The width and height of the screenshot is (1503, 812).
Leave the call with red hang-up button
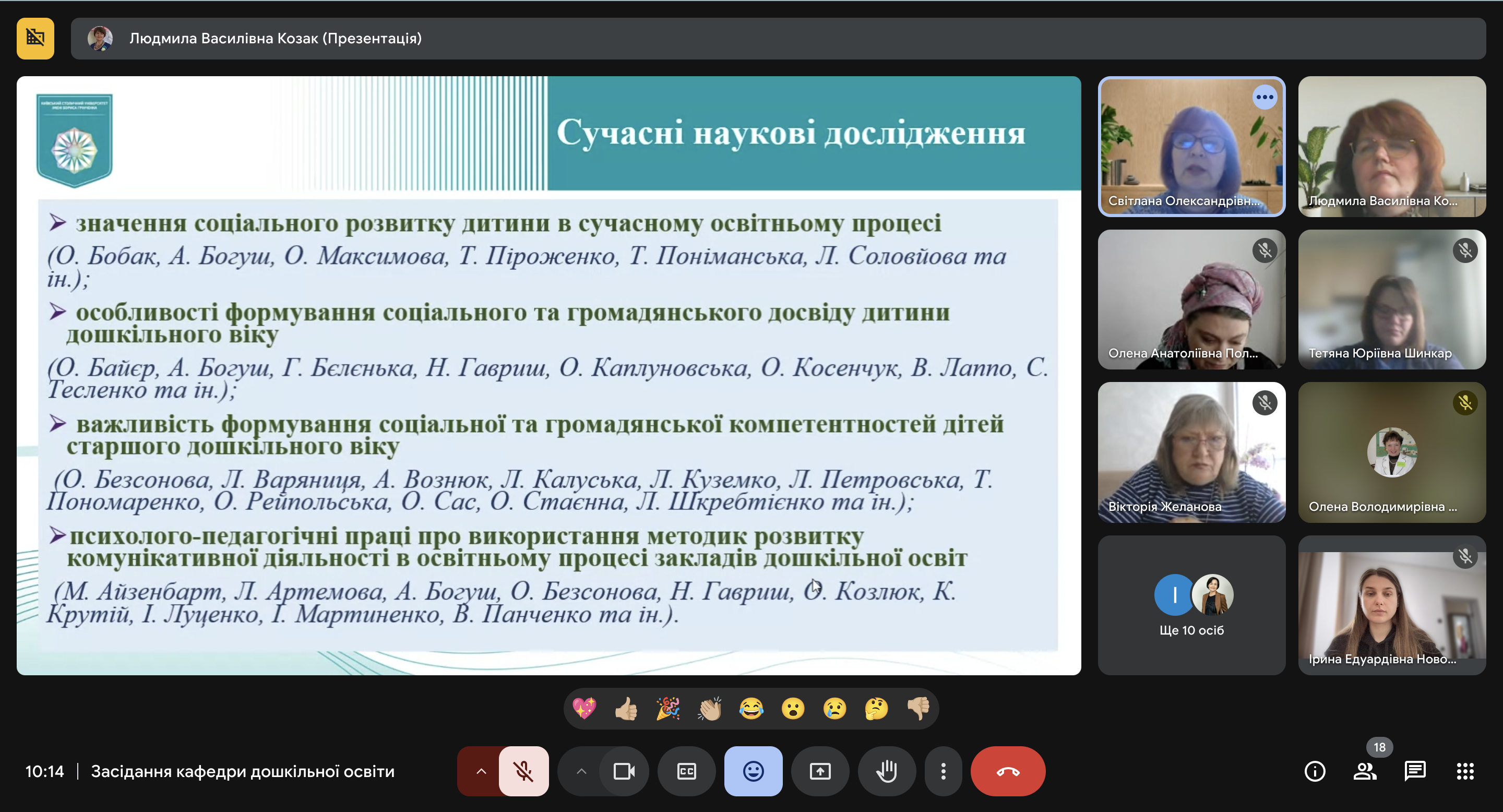(1008, 771)
